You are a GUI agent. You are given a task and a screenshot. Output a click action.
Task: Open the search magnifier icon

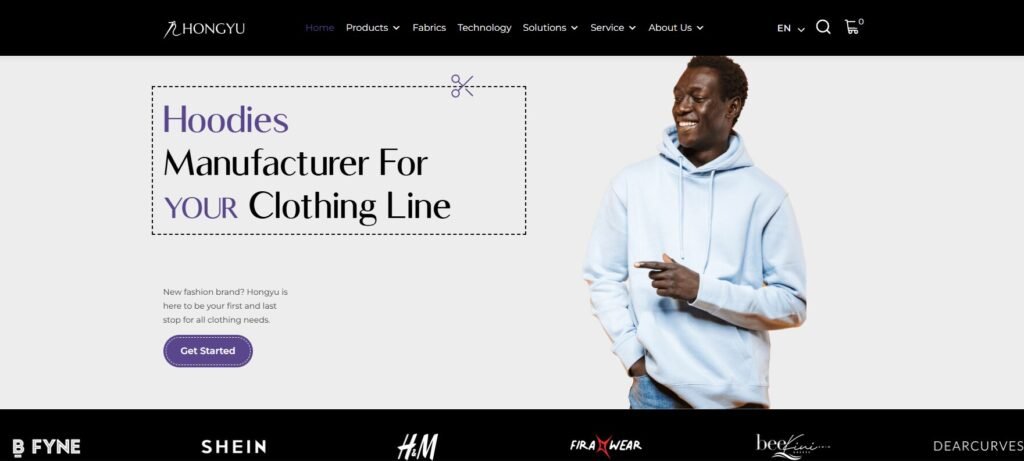(x=824, y=27)
